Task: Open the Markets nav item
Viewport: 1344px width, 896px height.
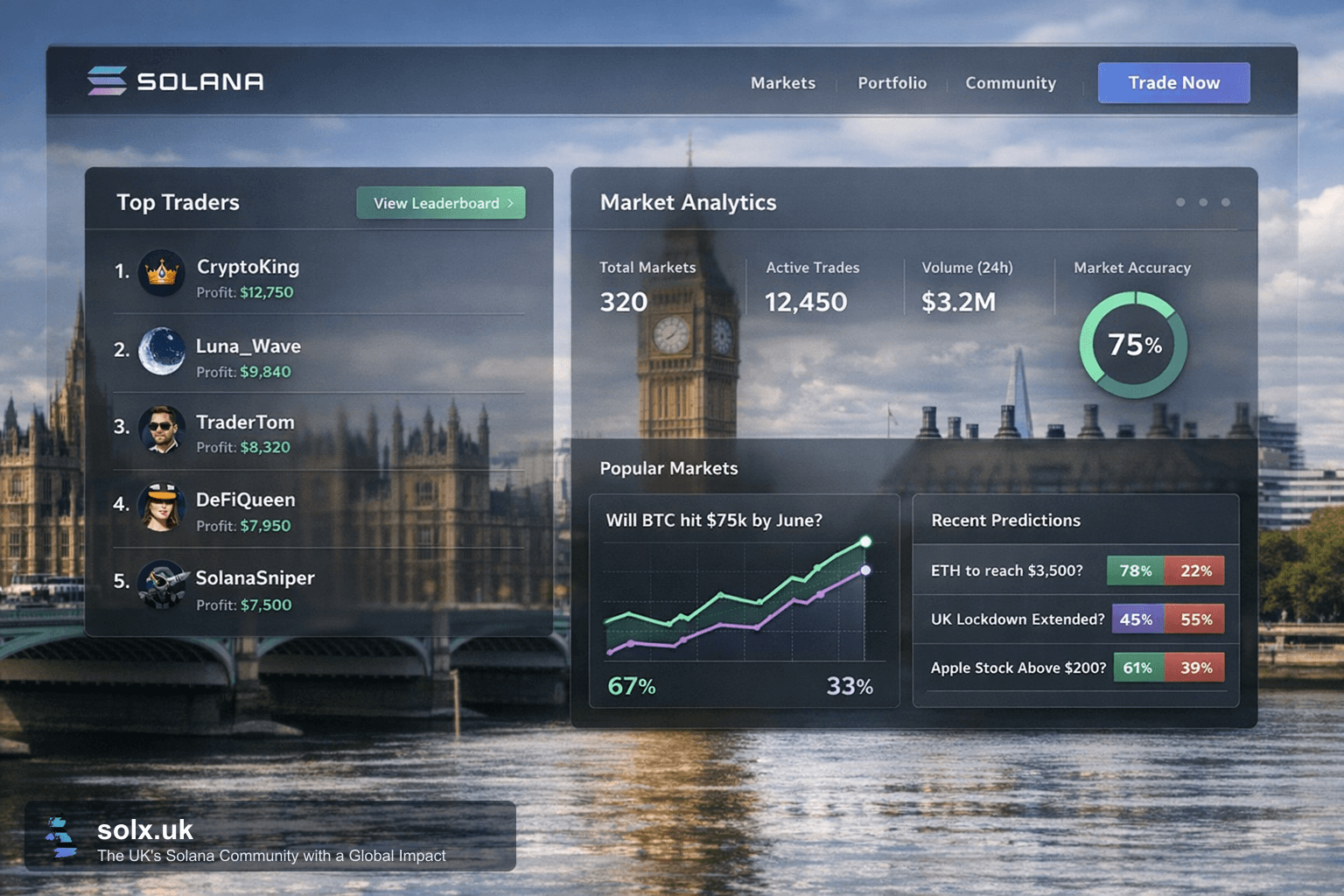Action: click(x=783, y=83)
